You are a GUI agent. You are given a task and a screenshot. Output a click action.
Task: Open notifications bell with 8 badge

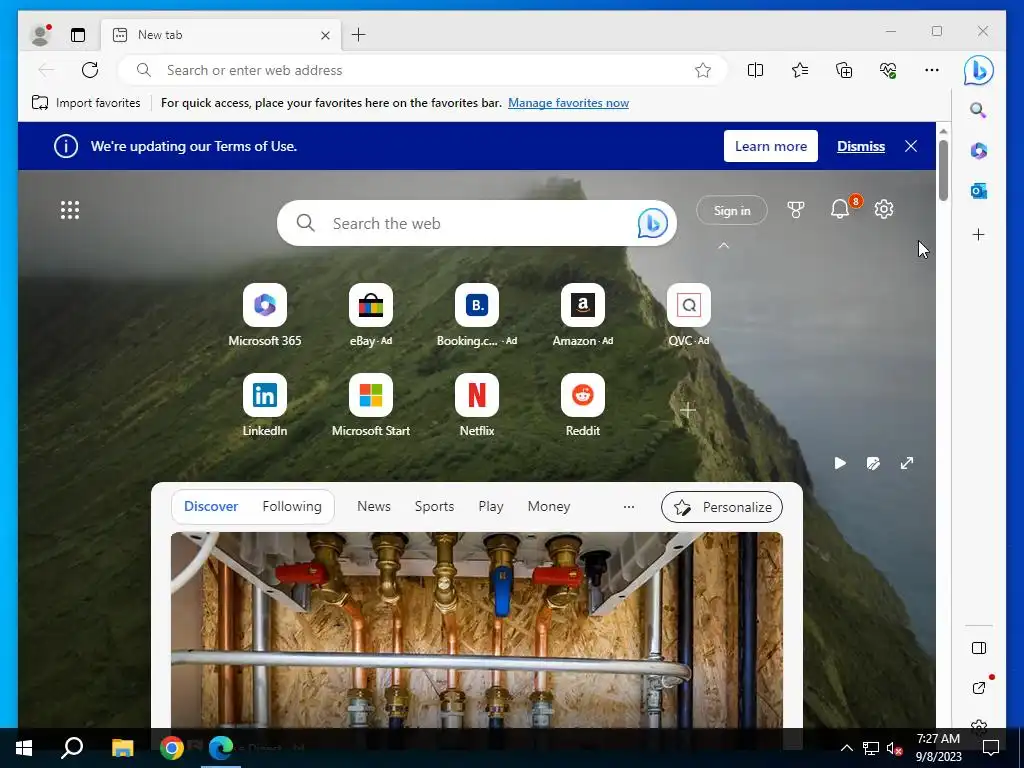click(840, 209)
